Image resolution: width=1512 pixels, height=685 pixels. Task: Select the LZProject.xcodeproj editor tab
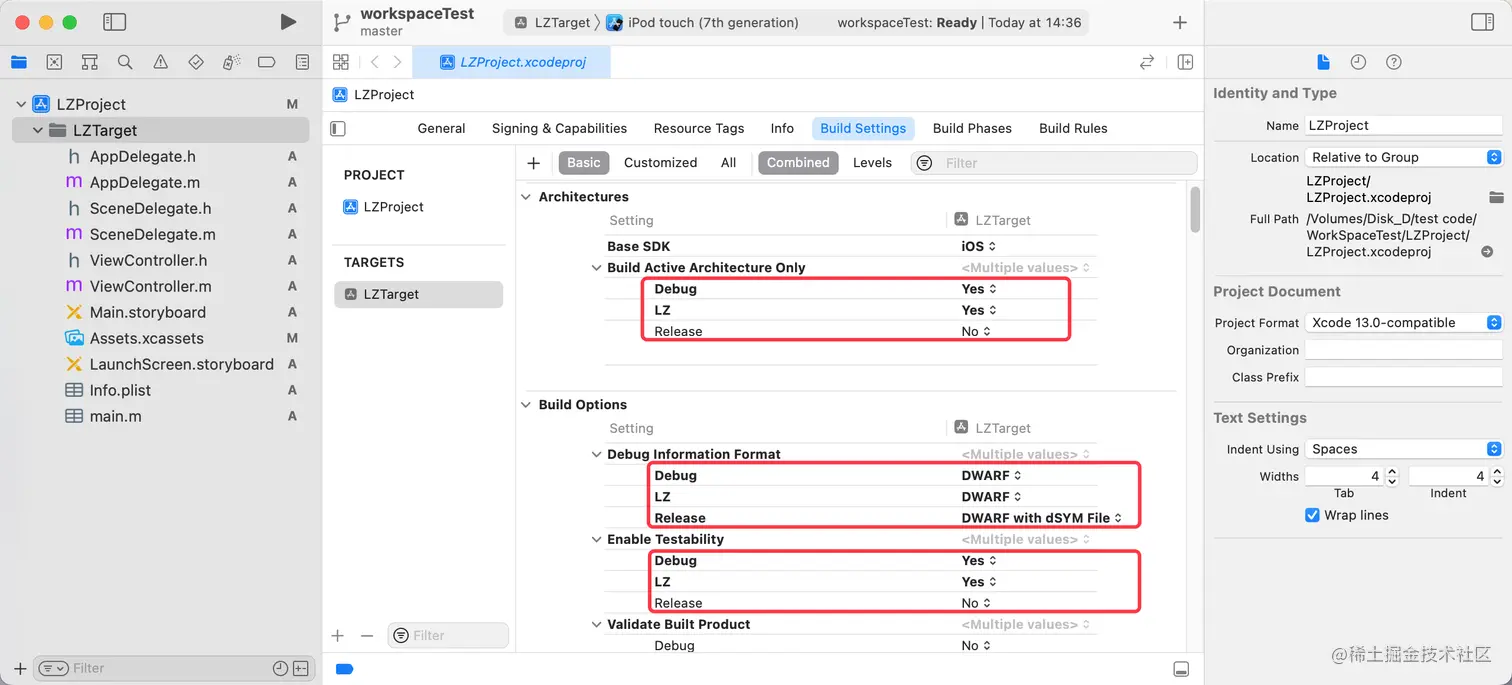tap(512, 62)
